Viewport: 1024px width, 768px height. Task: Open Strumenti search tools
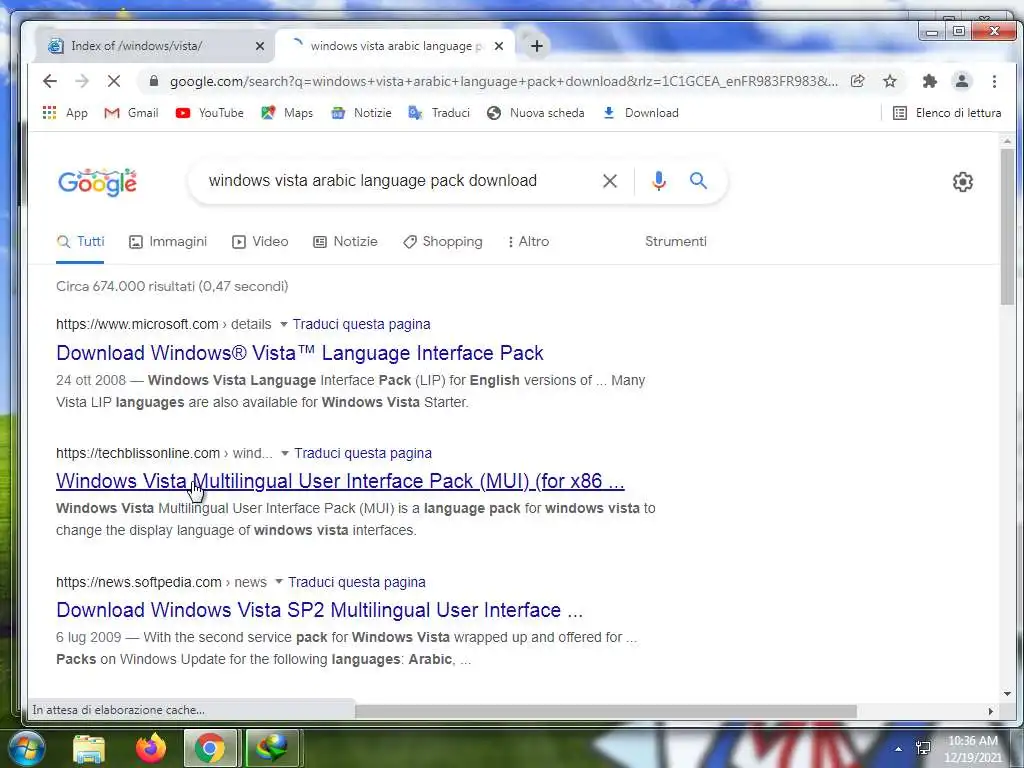[676, 242]
